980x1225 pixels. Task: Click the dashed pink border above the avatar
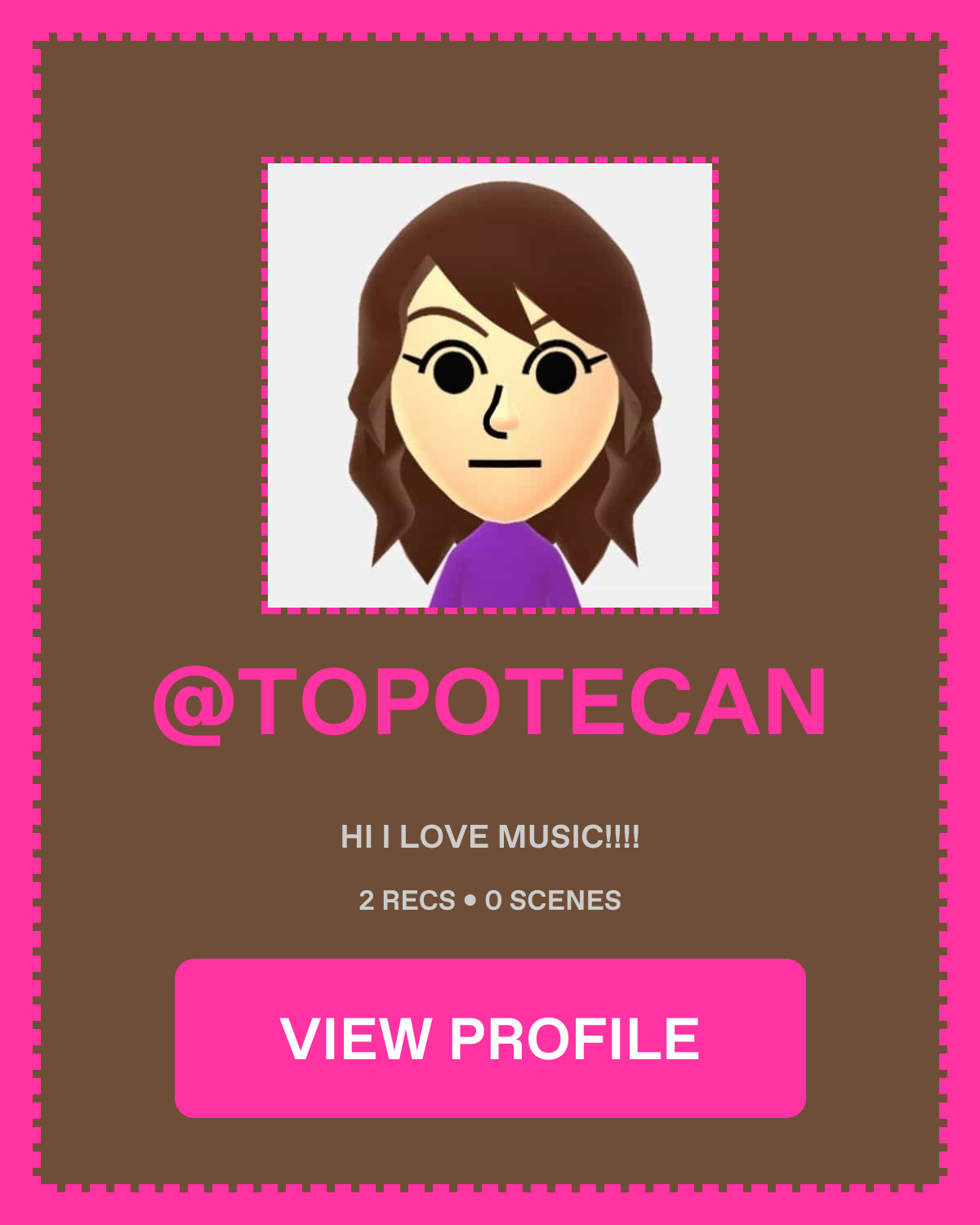(x=490, y=160)
